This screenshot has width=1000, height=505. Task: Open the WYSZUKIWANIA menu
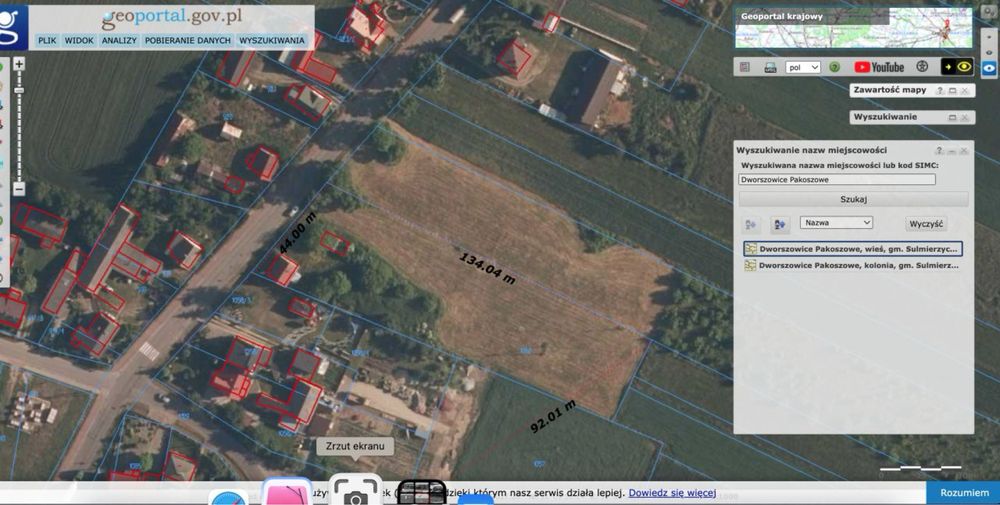coord(272,40)
